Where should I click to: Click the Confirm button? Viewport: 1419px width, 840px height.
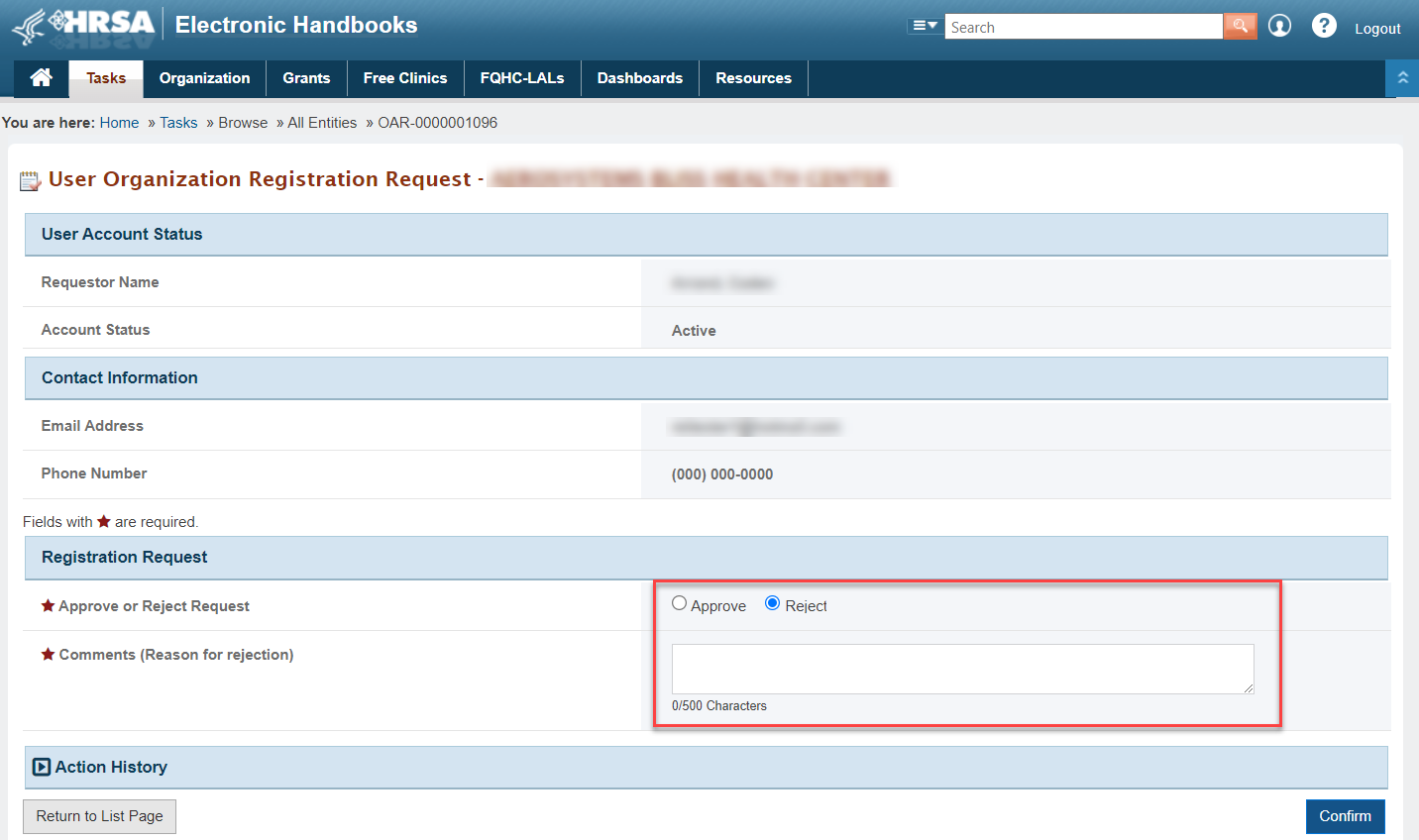(1345, 816)
